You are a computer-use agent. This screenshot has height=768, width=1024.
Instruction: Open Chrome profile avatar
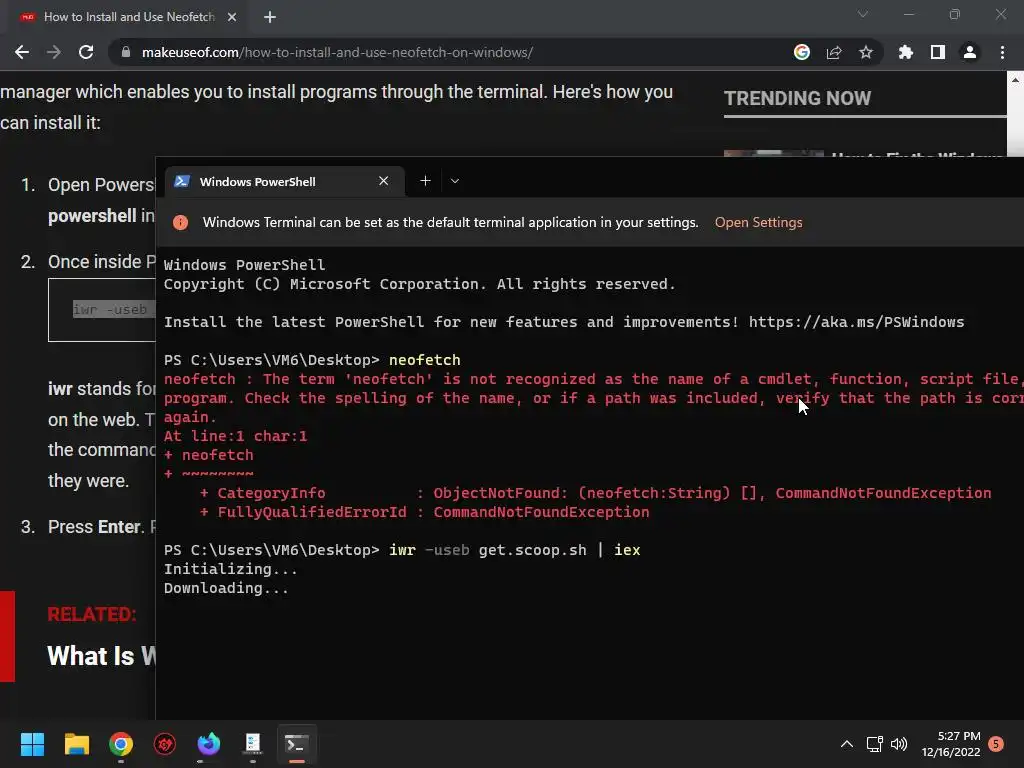[970, 52]
